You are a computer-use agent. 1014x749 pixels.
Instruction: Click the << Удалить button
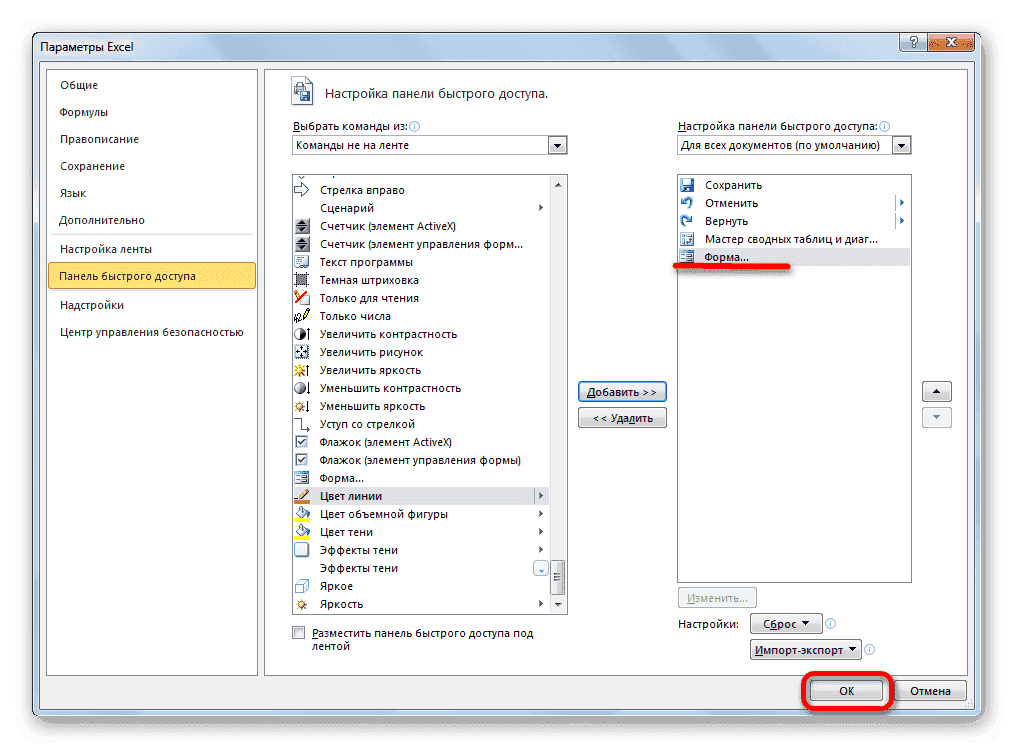point(622,418)
